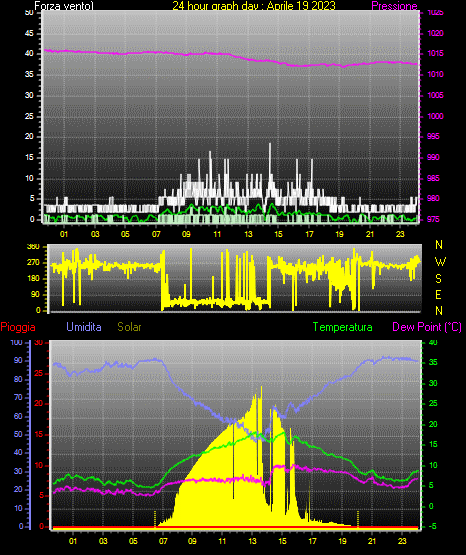Click the W compass label beside wind direction
This screenshot has height=555, width=466.
(440, 262)
